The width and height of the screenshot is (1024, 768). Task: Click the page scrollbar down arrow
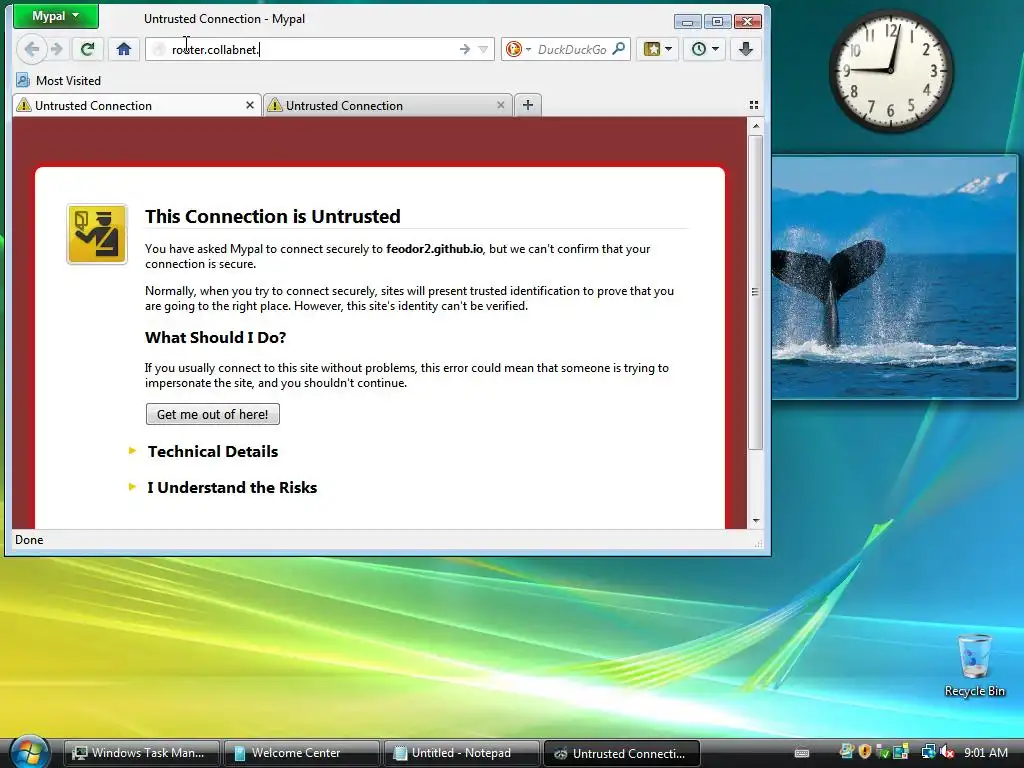[x=756, y=520]
